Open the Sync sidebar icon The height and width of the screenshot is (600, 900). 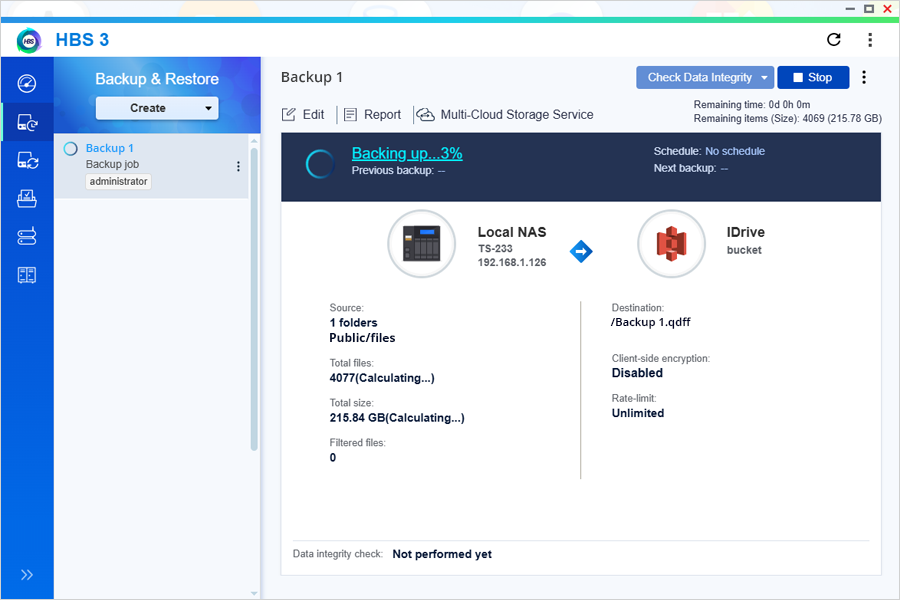coord(27,160)
